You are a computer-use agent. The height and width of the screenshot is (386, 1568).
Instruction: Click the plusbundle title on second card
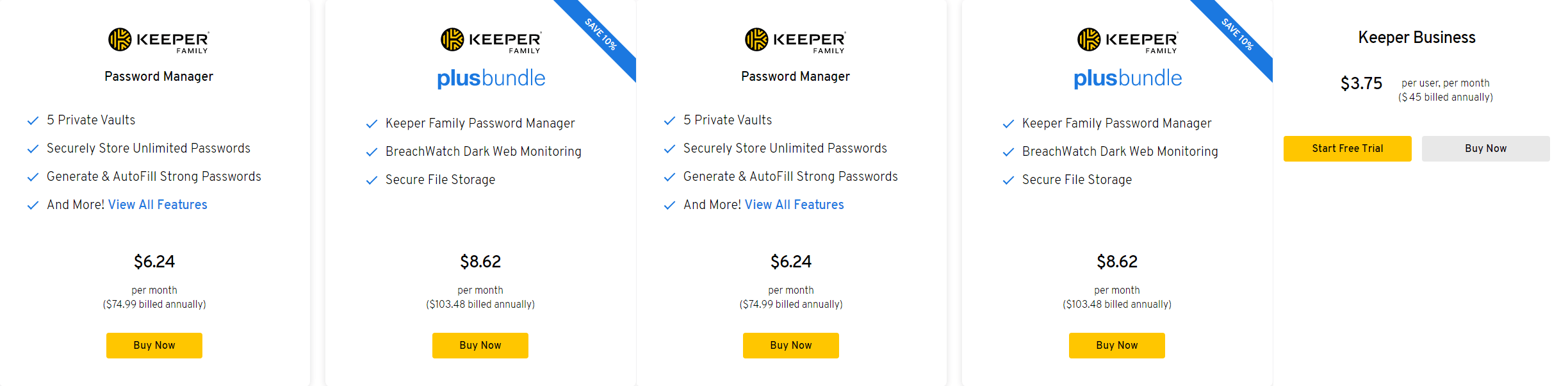(491, 78)
